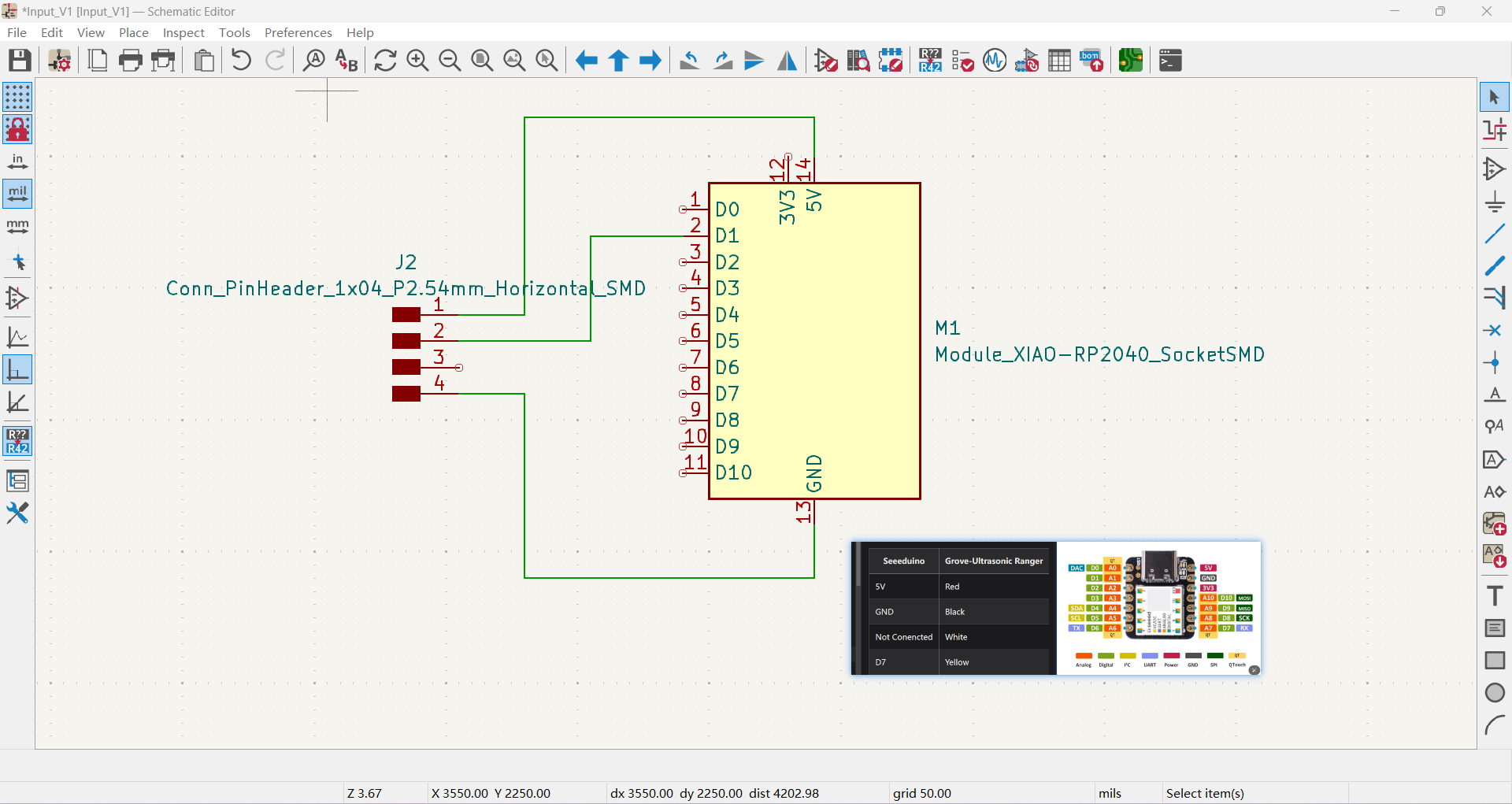Click the Seeeduino pinout reference image
The height and width of the screenshot is (804, 1512).
(1056, 608)
